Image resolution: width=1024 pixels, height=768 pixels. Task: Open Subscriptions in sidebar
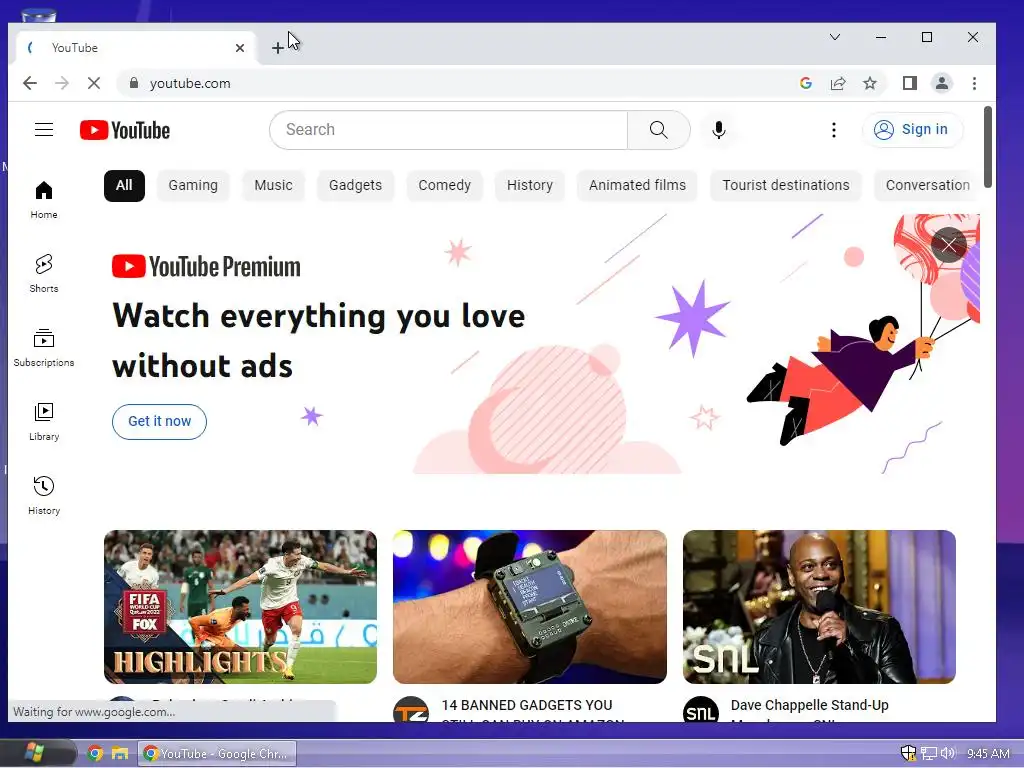(44, 347)
